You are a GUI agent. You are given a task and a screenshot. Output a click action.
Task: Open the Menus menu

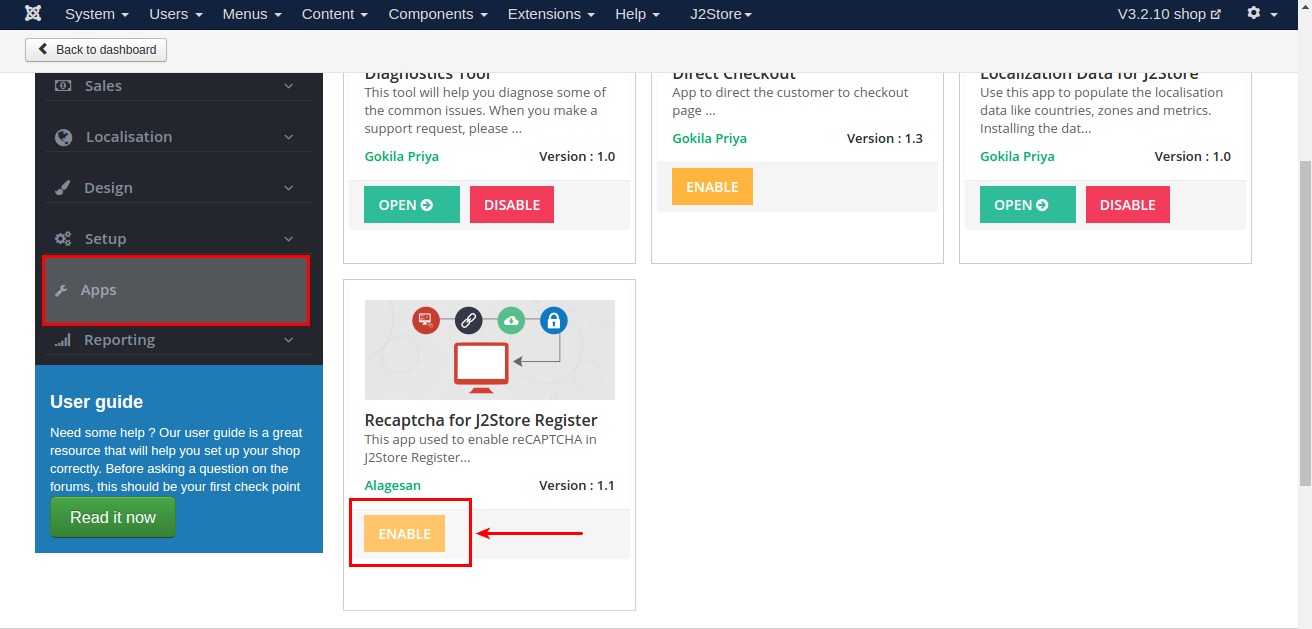pos(252,14)
